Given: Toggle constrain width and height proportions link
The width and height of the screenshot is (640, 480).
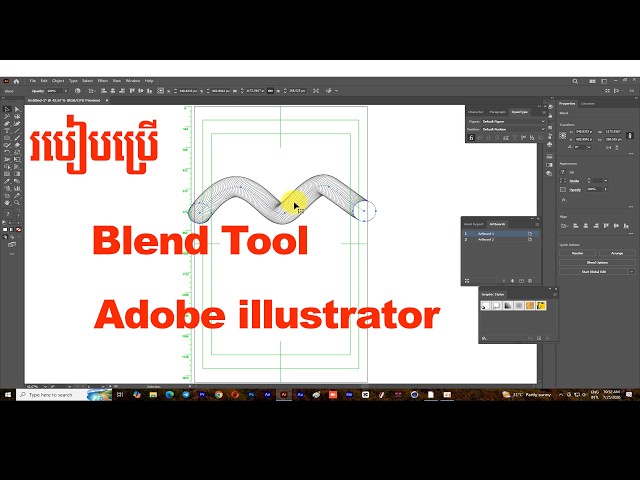Looking at the screenshot, I should point(630,136).
